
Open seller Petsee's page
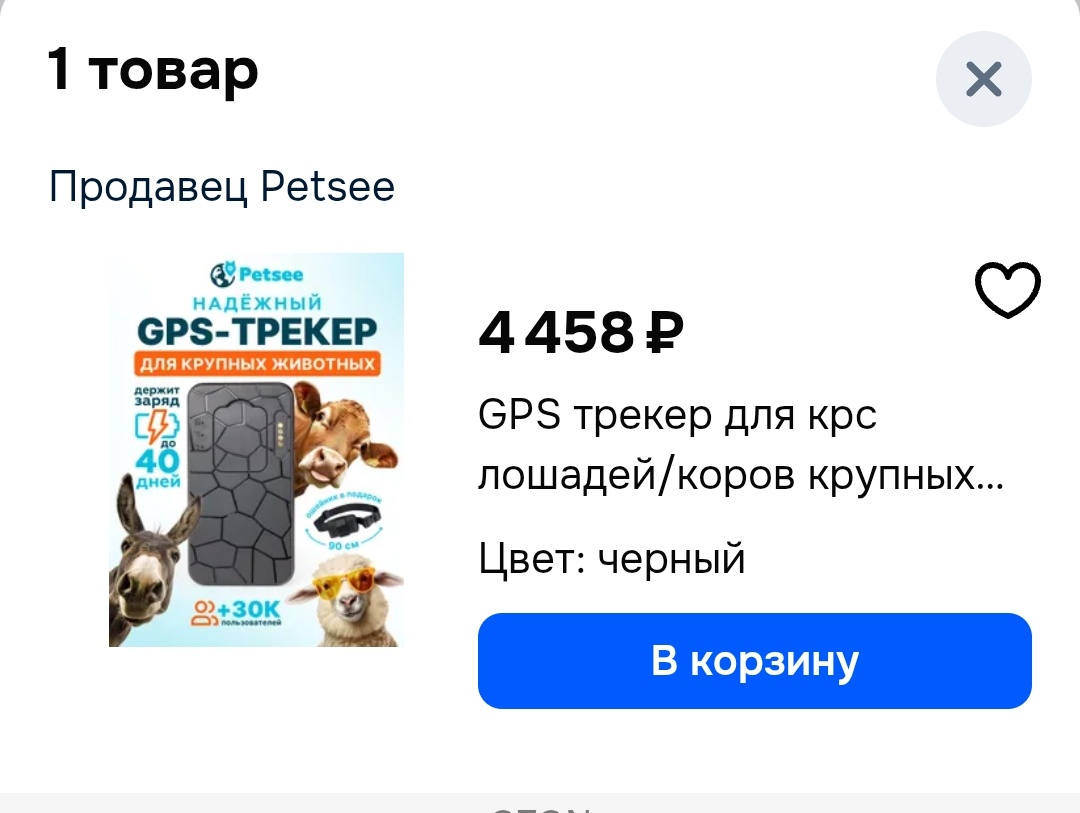pos(222,187)
